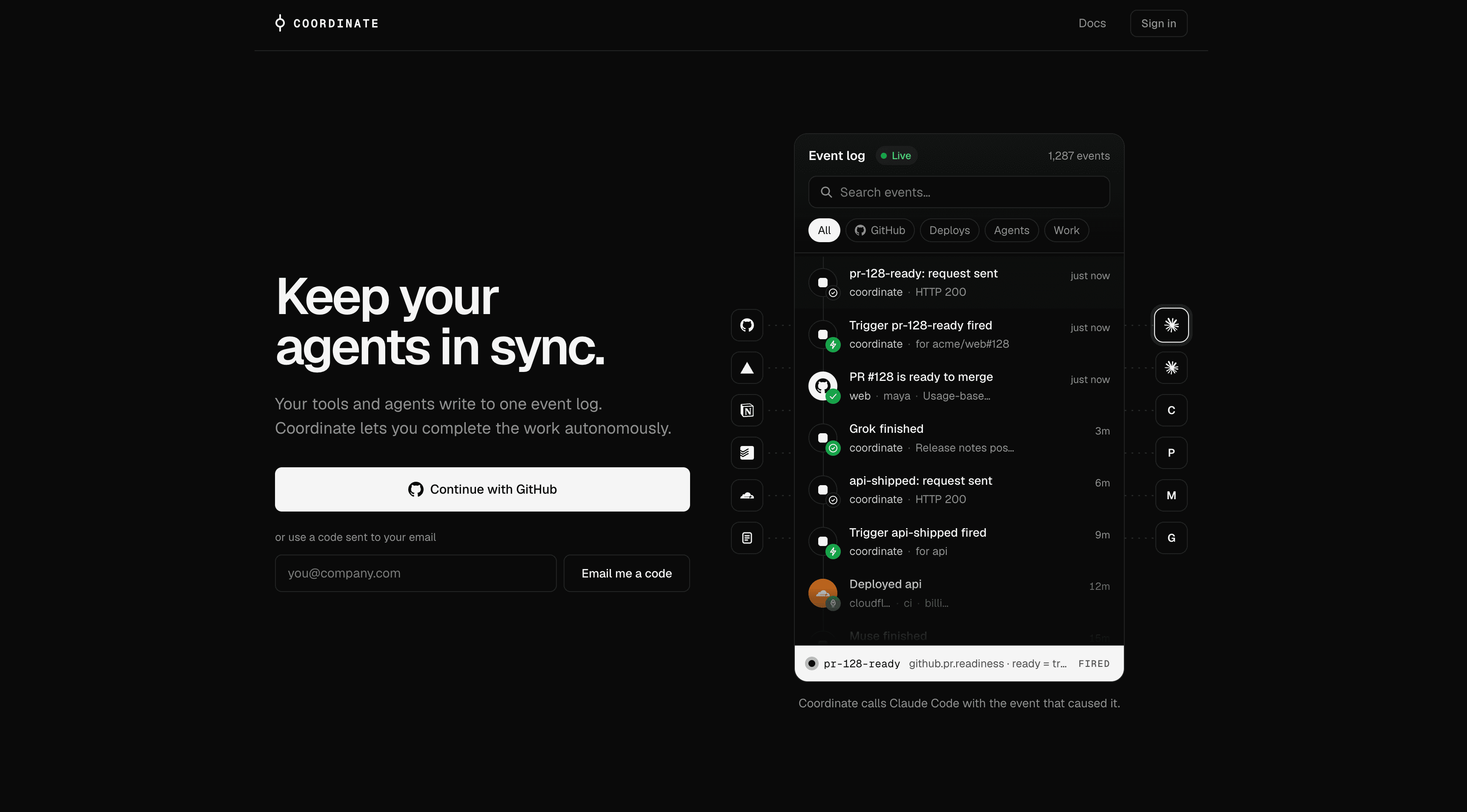This screenshot has width=1467, height=812.
Task: Click the C agent icon
Action: [1172, 410]
